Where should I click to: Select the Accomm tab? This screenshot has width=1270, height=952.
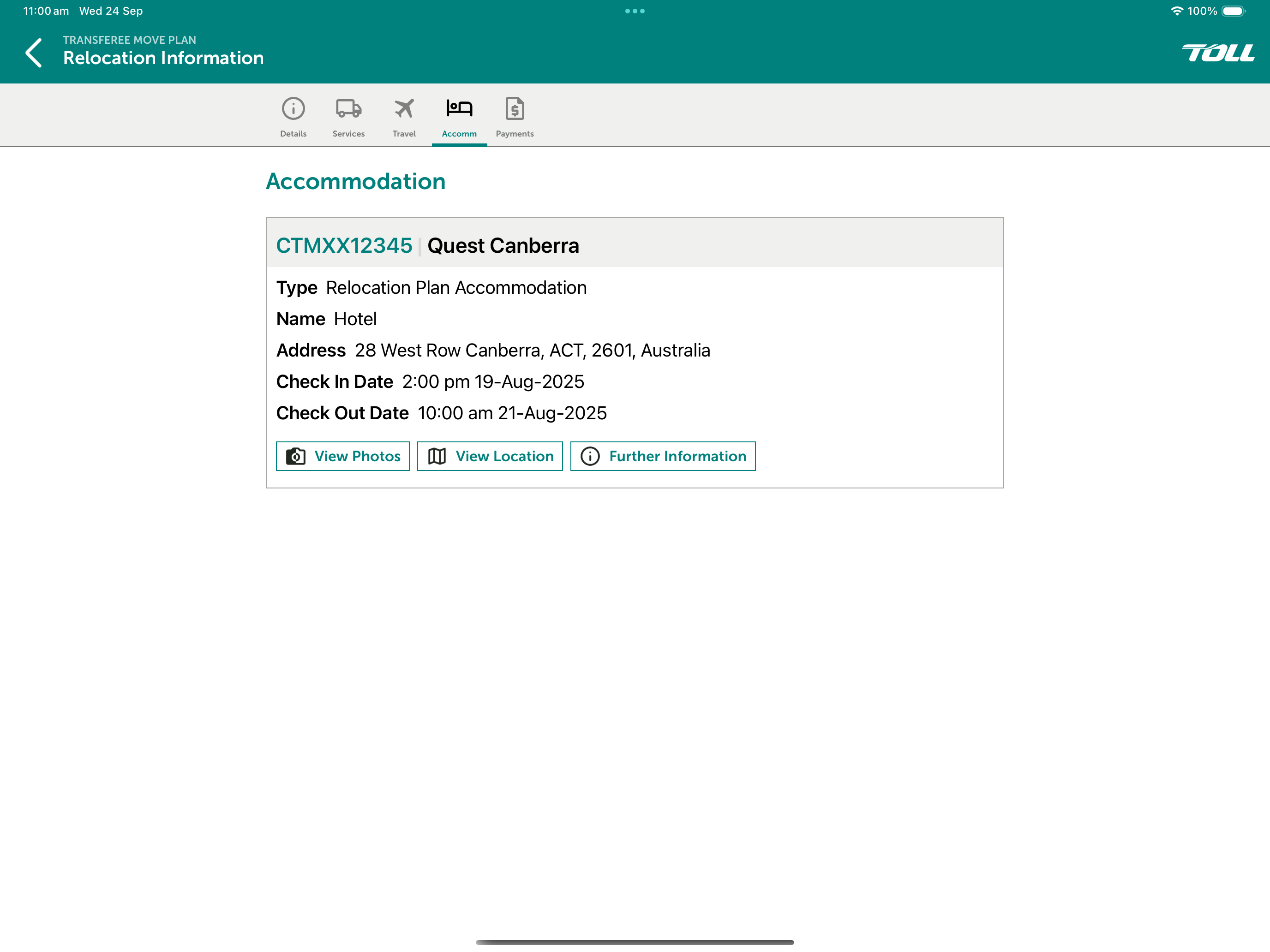(459, 117)
